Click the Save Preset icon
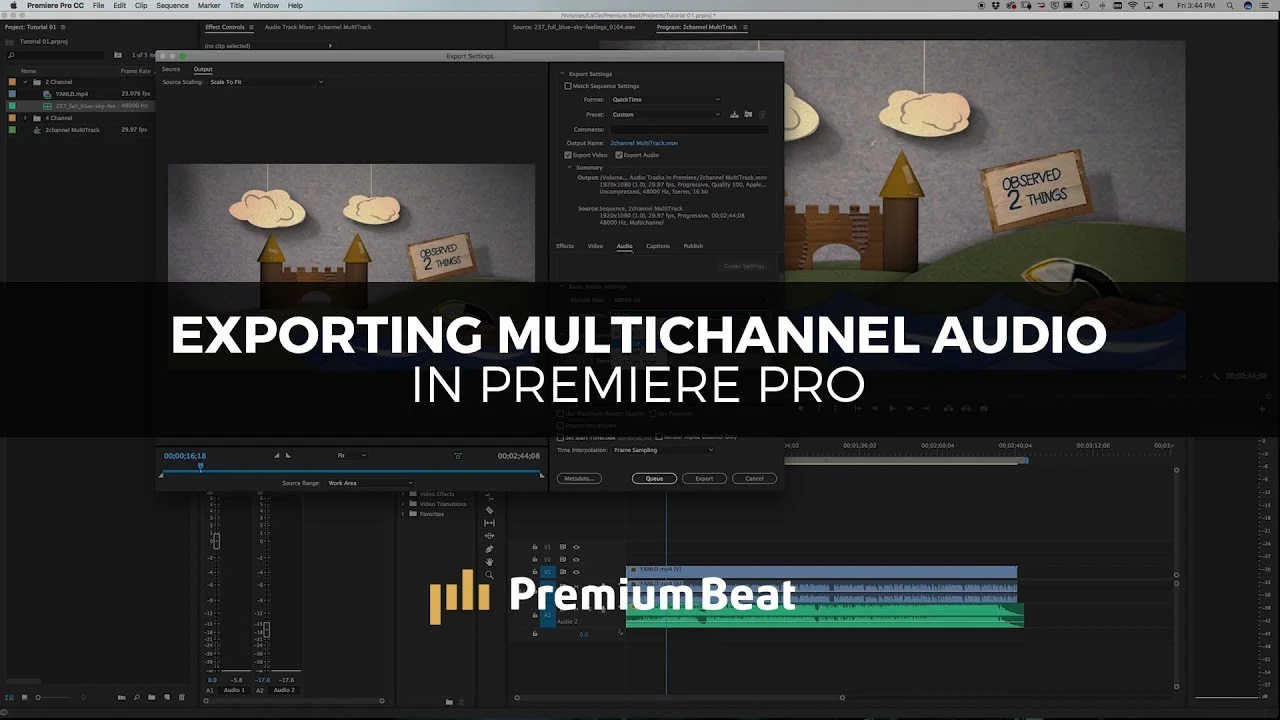This screenshot has width=1280, height=720. click(734, 115)
